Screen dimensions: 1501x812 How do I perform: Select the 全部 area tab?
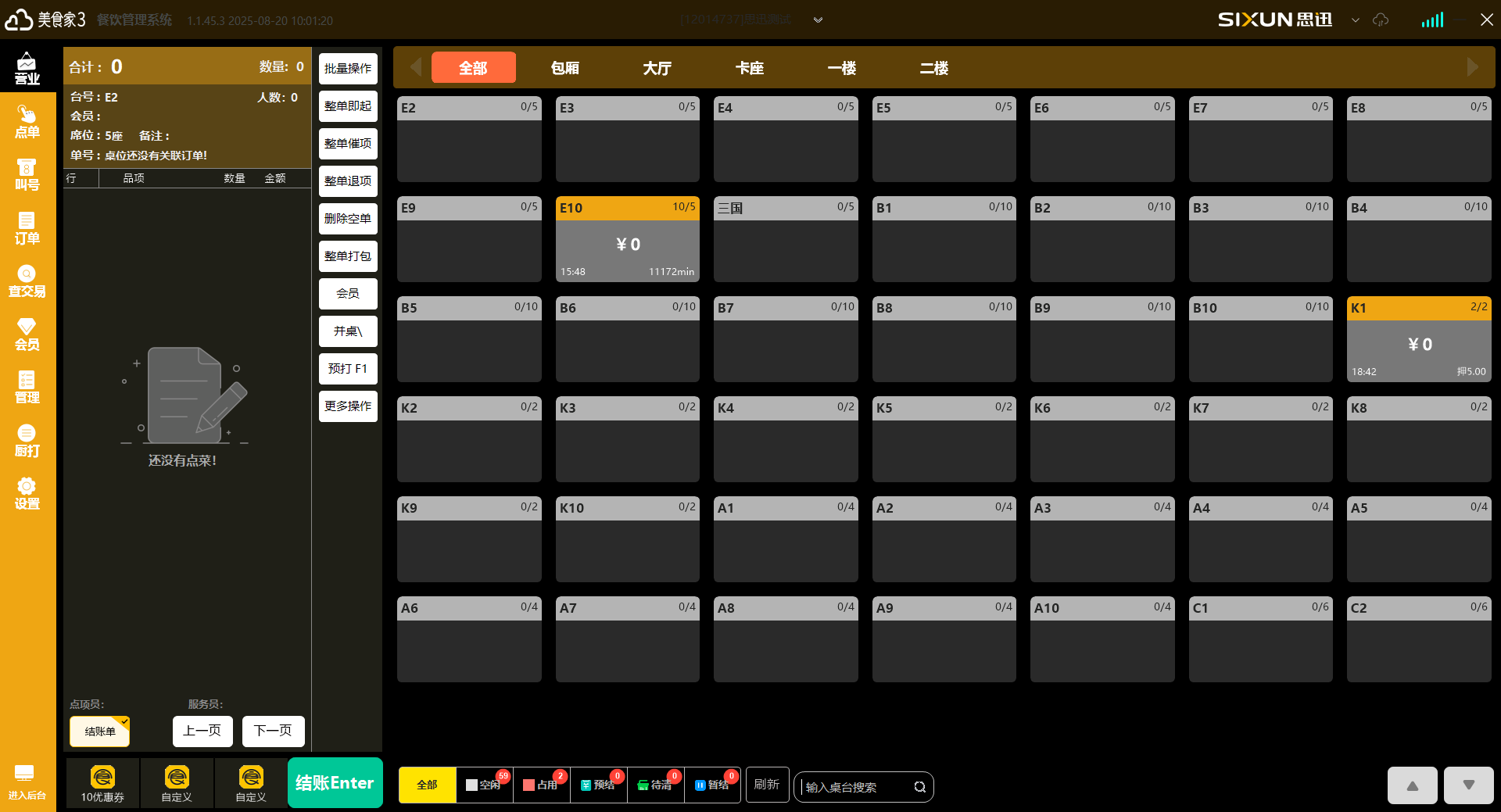[x=473, y=67]
